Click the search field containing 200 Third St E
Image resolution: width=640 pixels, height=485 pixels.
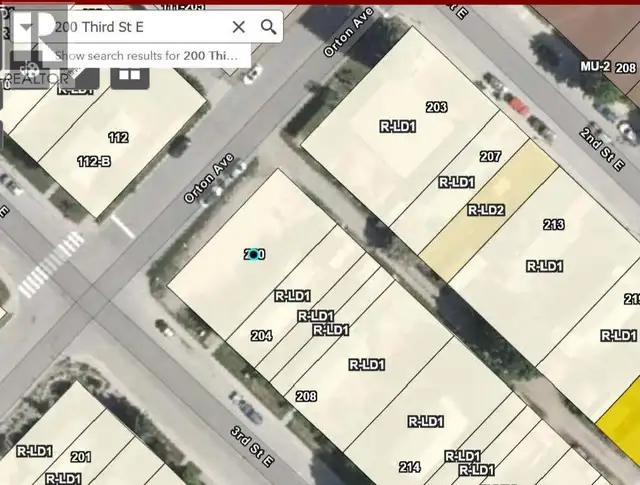[x=140, y=27]
